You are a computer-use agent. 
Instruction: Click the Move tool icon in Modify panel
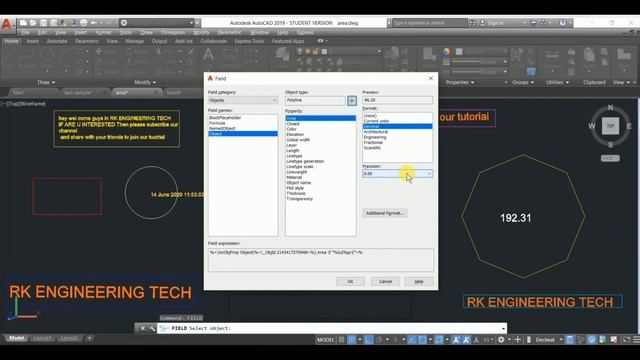click(x=99, y=51)
